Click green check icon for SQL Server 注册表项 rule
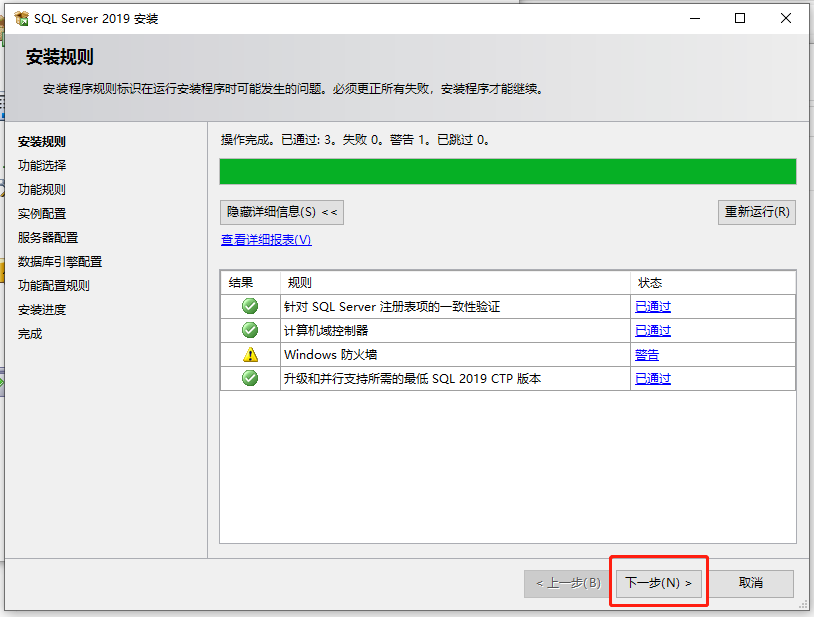Screen dimensions: 814x617 (x=250, y=306)
